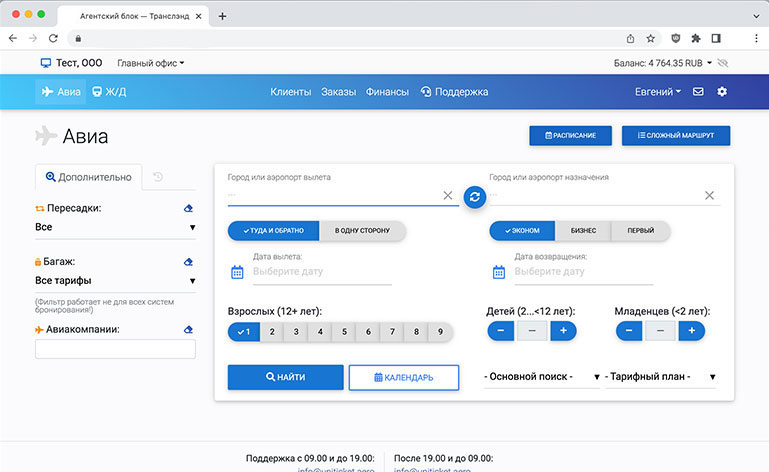Increase the children count with plus
This screenshot has width=769, height=472.
pyautogui.click(x=563, y=331)
